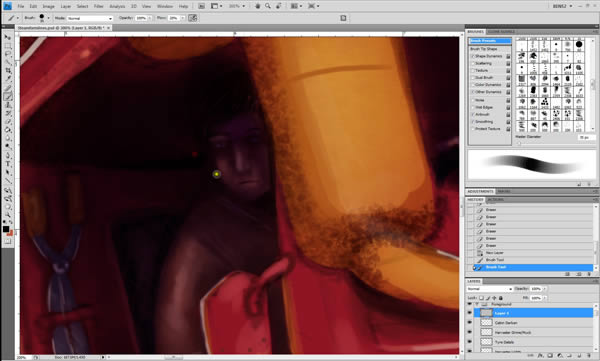Select the Eraser tool in the toolbox
600x361 pixels.
(x=7, y=122)
